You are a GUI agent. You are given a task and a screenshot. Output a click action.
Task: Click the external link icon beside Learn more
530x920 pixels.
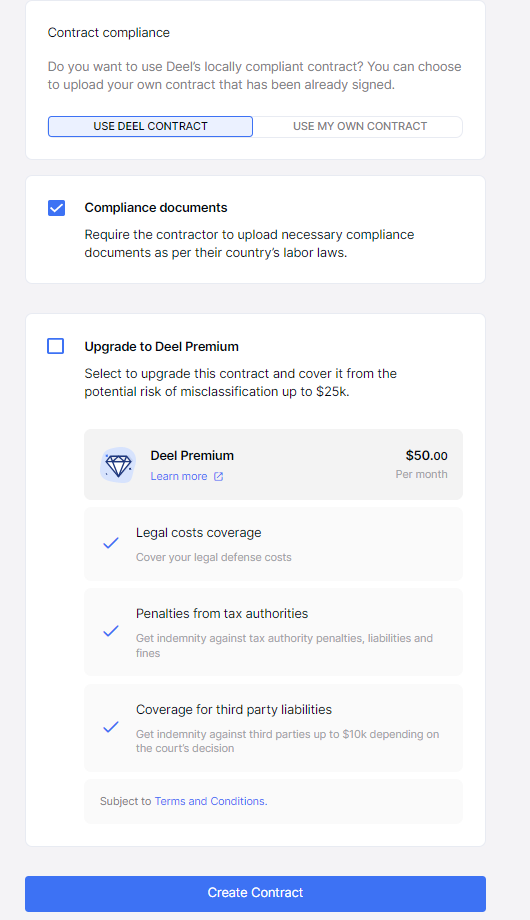218,476
